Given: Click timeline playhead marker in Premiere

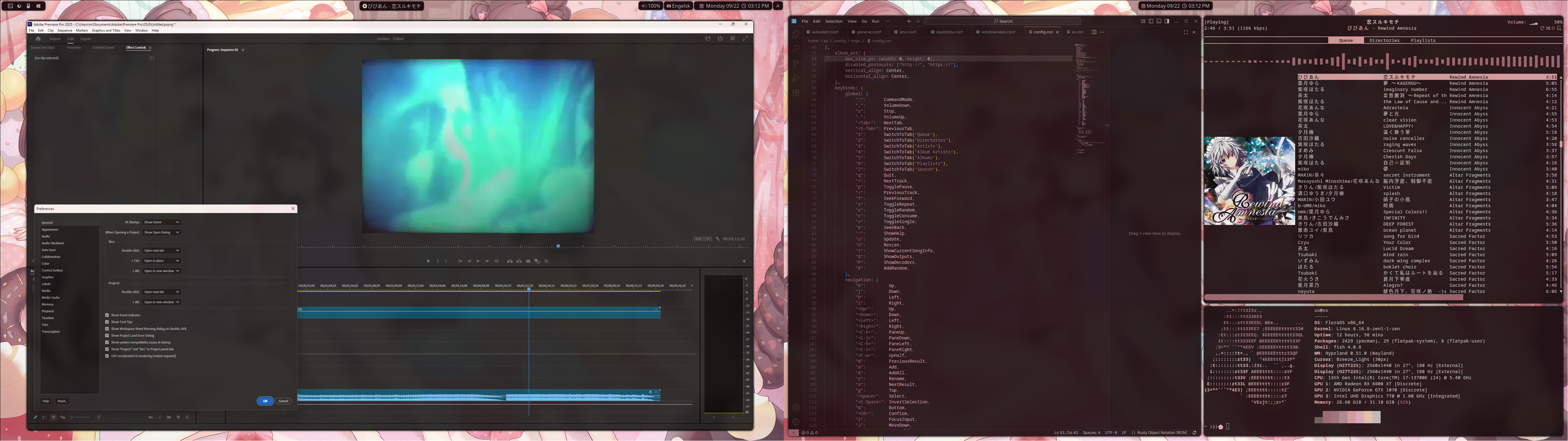Looking at the screenshot, I should coord(528,289).
